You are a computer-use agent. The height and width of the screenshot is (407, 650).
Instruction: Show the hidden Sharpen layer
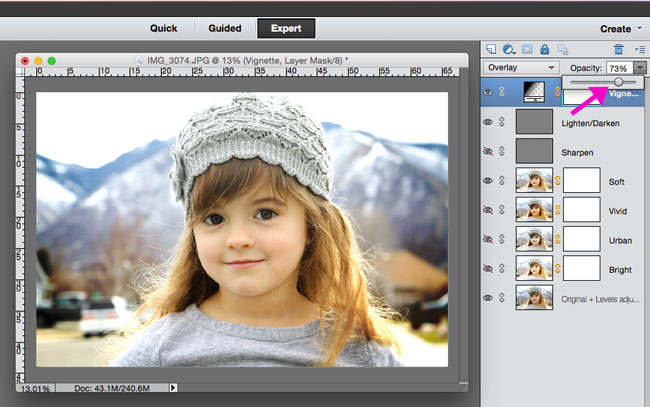pyautogui.click(x=488, y=151)
